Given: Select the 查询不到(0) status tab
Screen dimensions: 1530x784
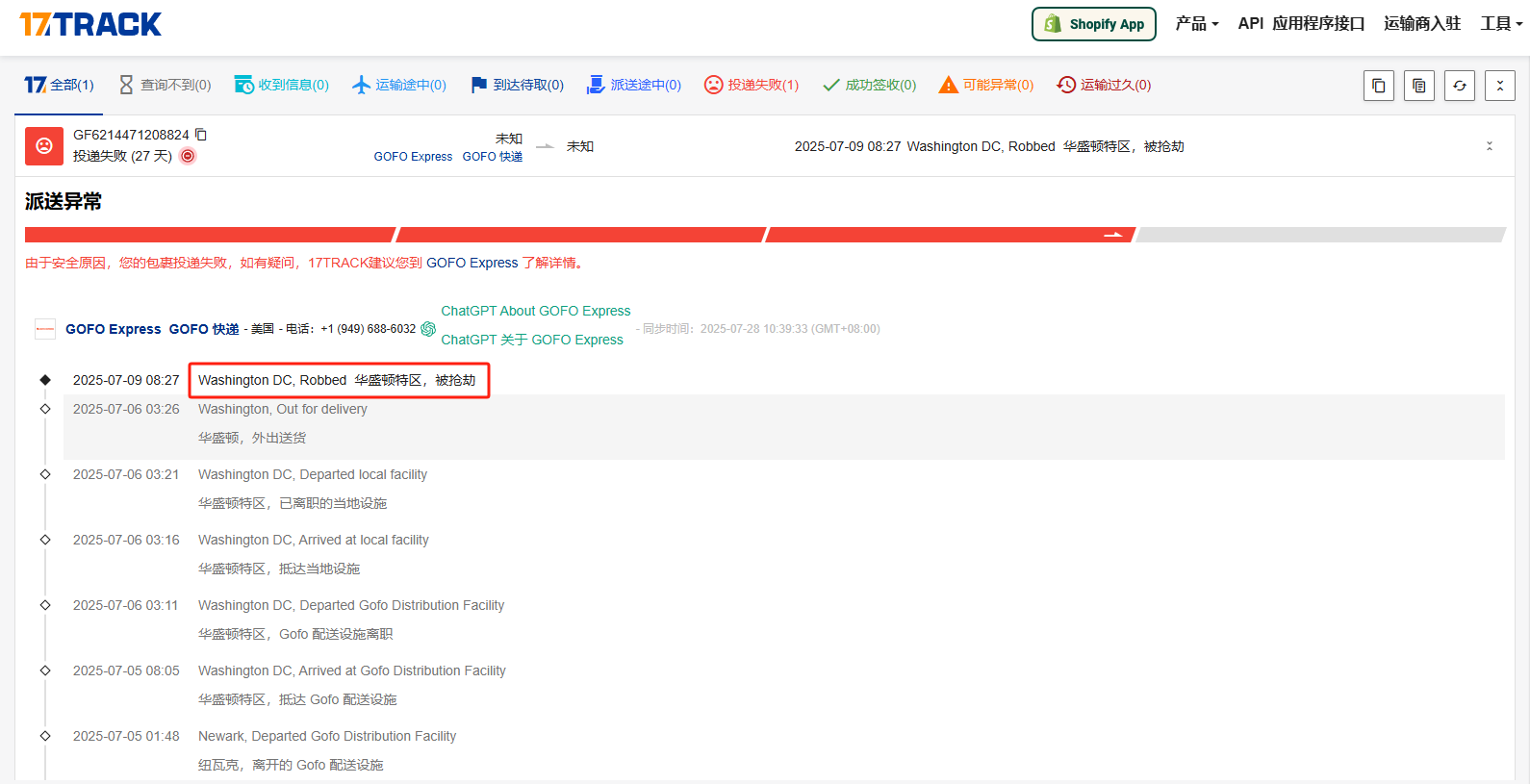Looking at the screenshot, I should coord(165,85).
